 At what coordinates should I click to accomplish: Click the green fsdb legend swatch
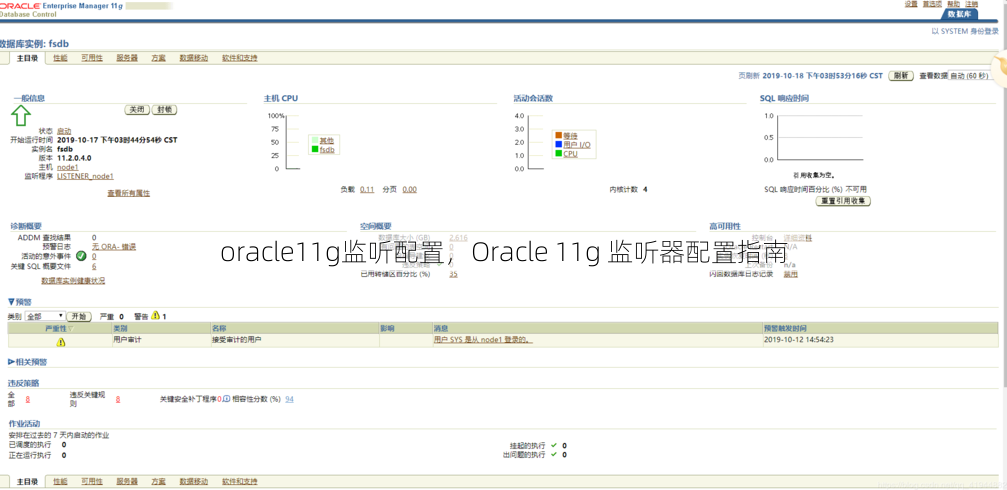pos(315,149)
